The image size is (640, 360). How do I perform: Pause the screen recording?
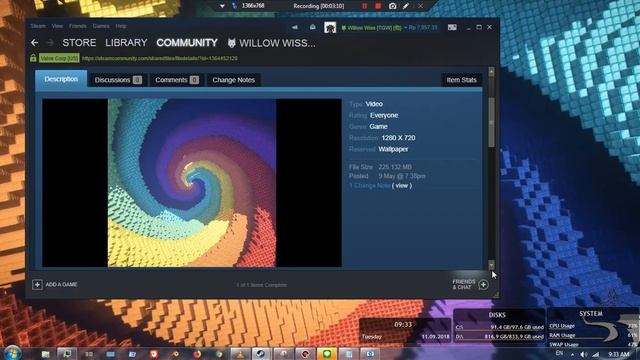[x=364, y=6]
